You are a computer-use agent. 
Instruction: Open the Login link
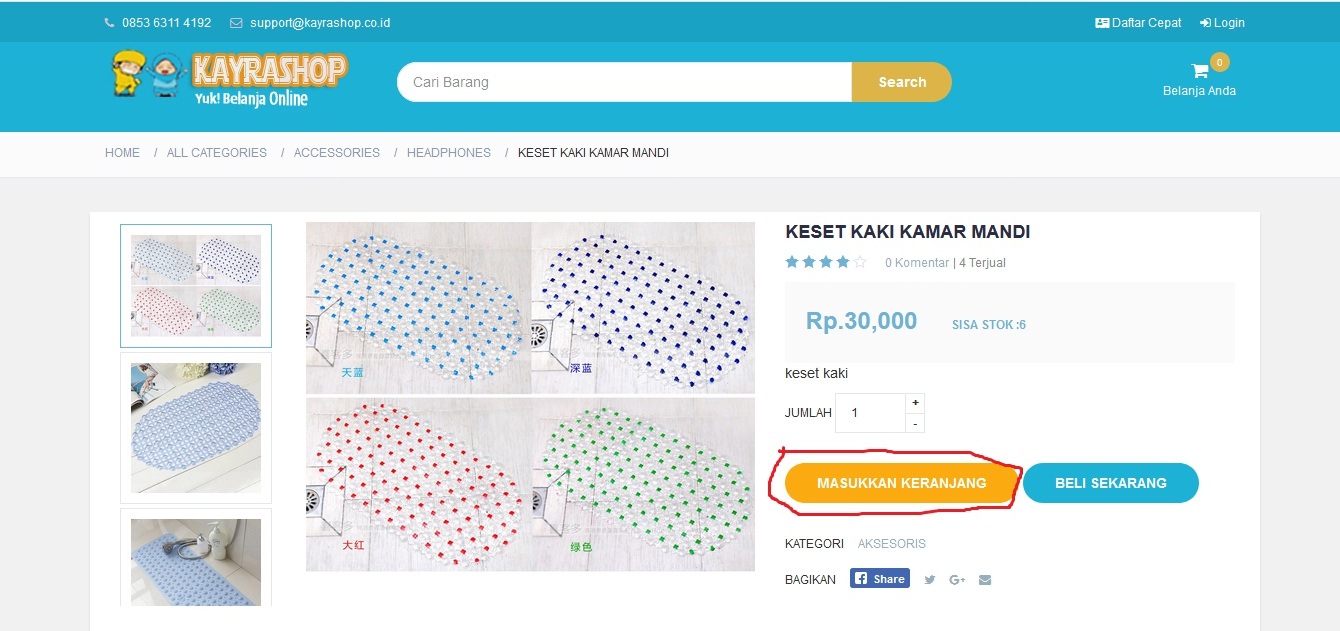click(1222, 23)
